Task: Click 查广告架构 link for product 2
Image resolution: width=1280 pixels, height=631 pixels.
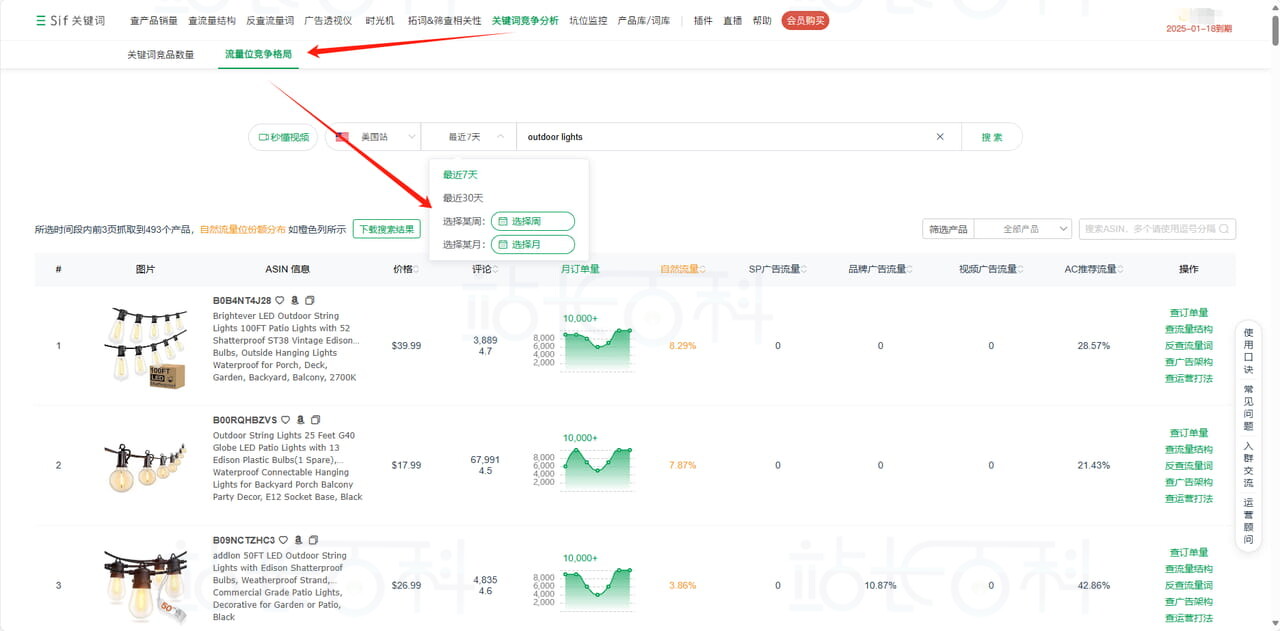Action: tap(1189, 482)
